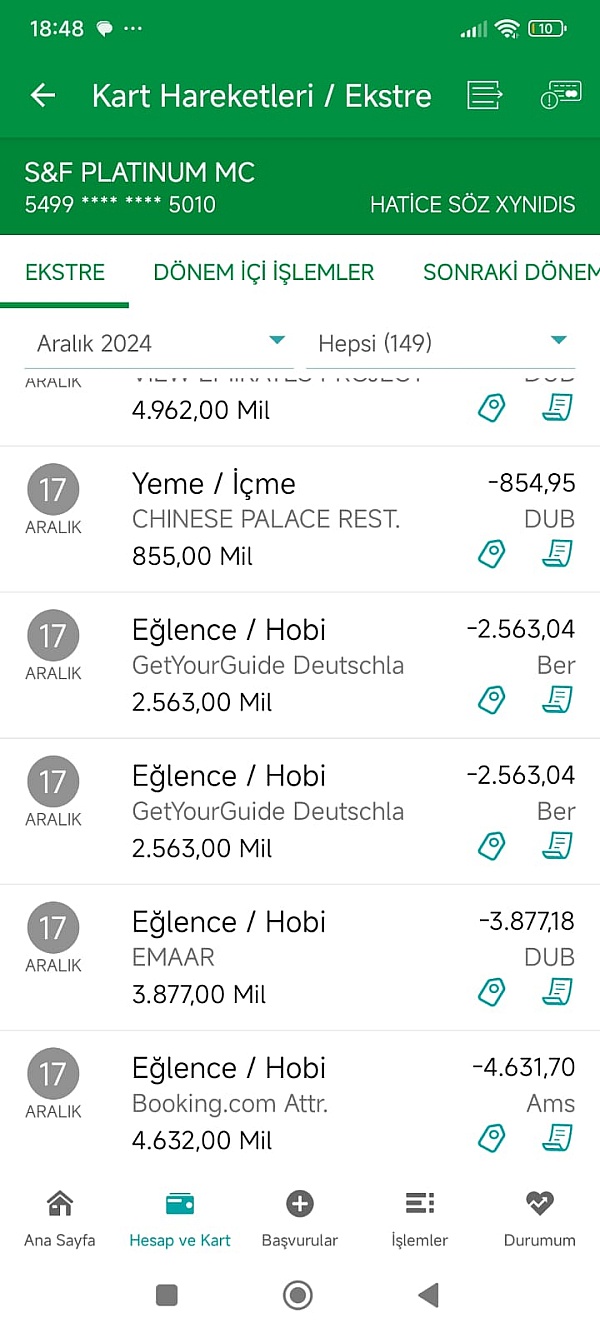600x1333 pixels.
Task: Open Başvurular in bottom navigation
Action: (x=300, y=1218)
